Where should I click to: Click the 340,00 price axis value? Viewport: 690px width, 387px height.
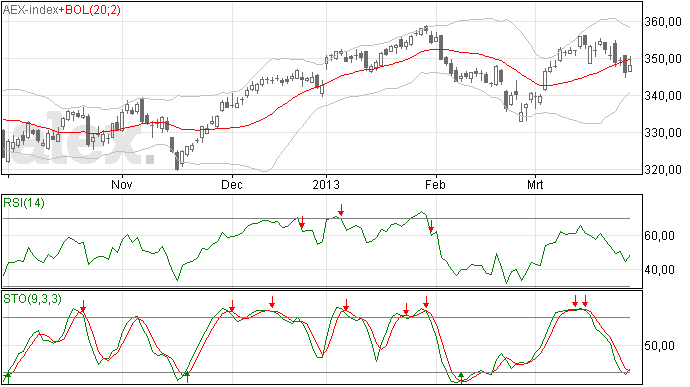click(663, 96)
